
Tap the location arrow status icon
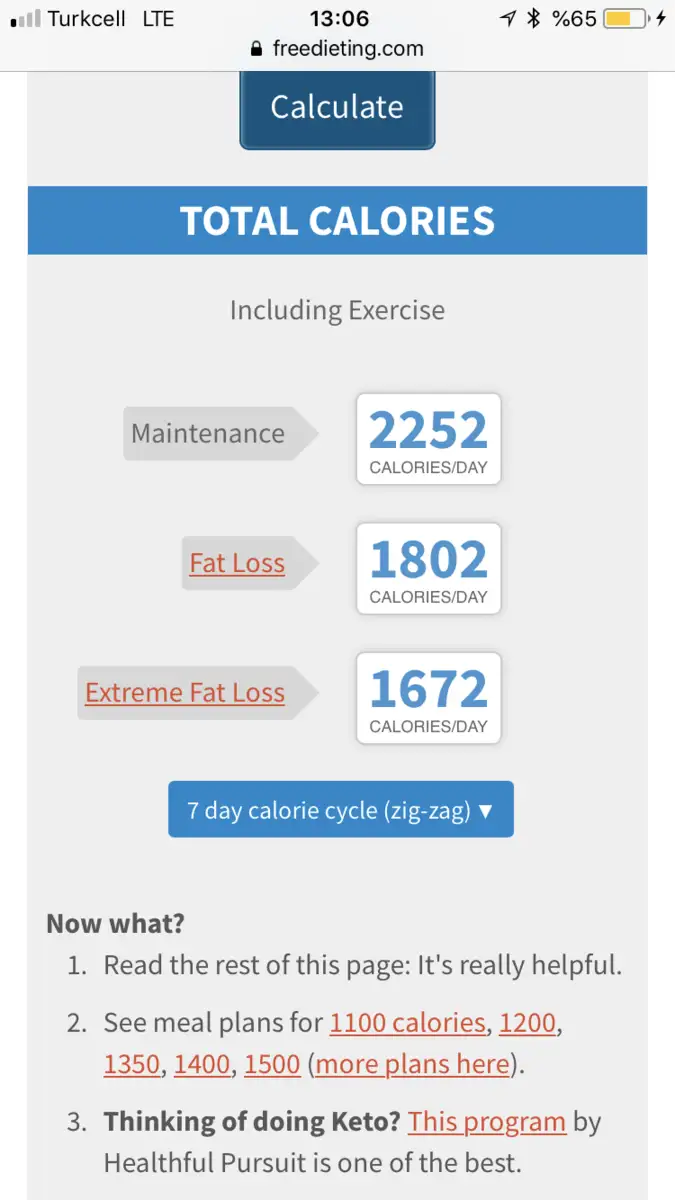(x=507, y=18)
